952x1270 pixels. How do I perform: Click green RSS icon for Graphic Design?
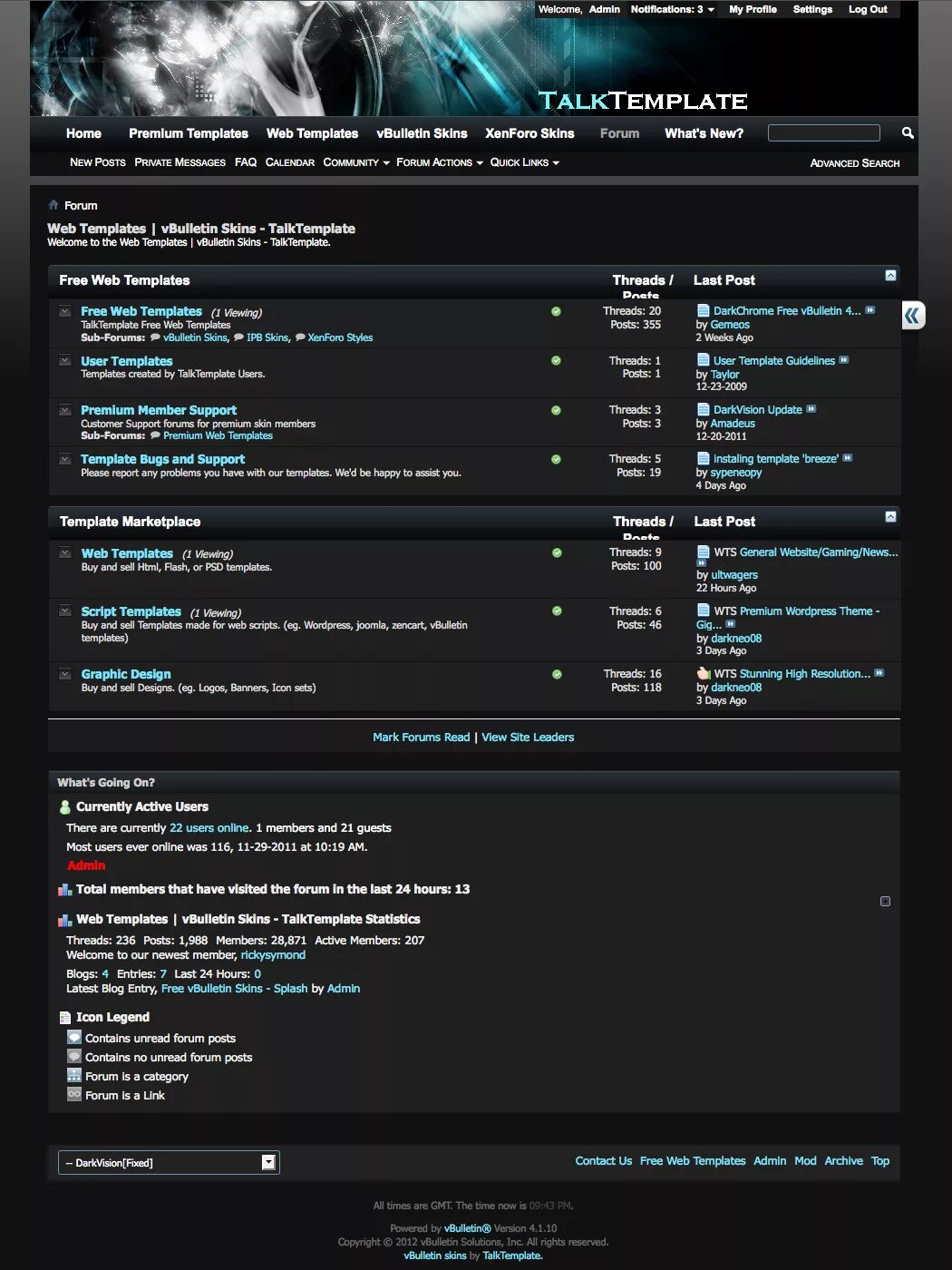coord(557,674)
